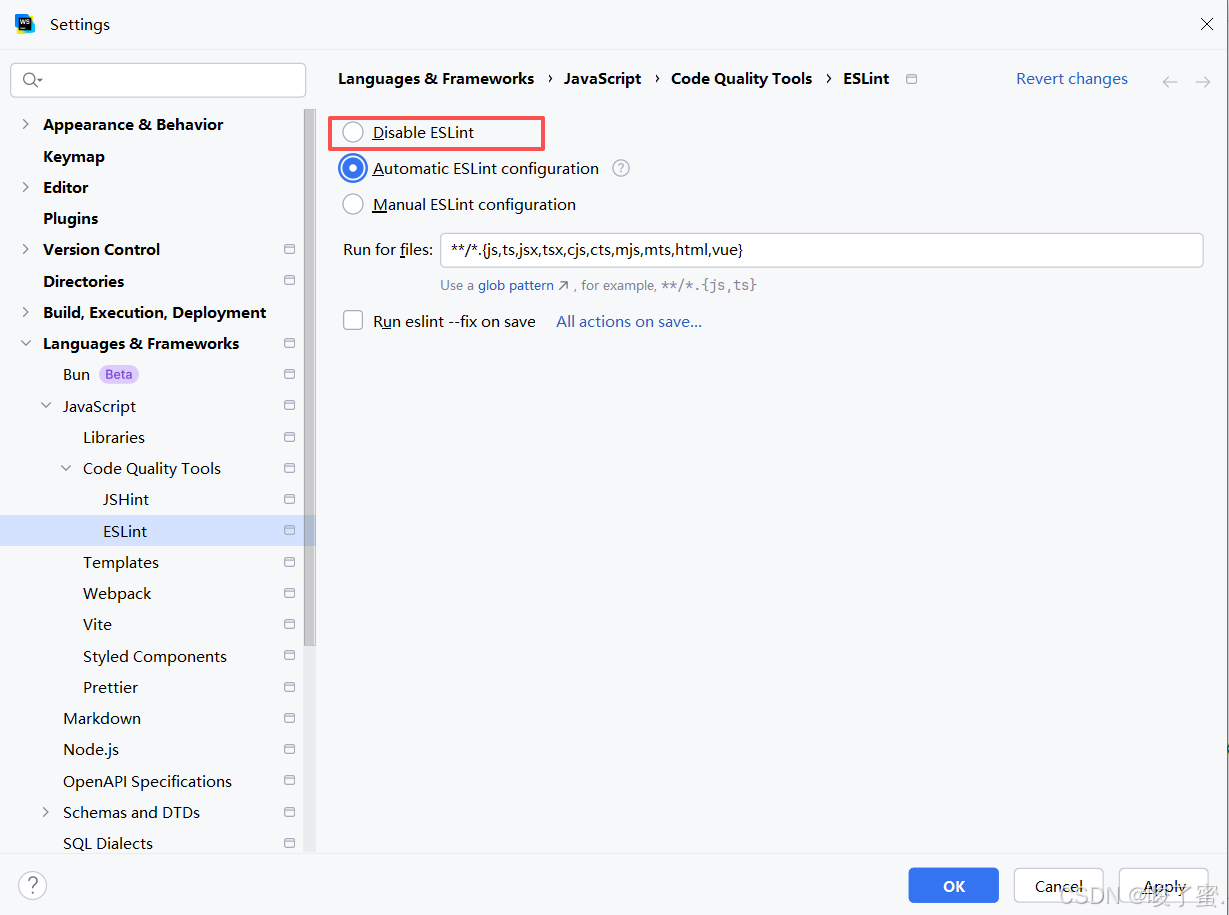Open Node.js settings
The image size is (1229, 915).
pos(91,749)
